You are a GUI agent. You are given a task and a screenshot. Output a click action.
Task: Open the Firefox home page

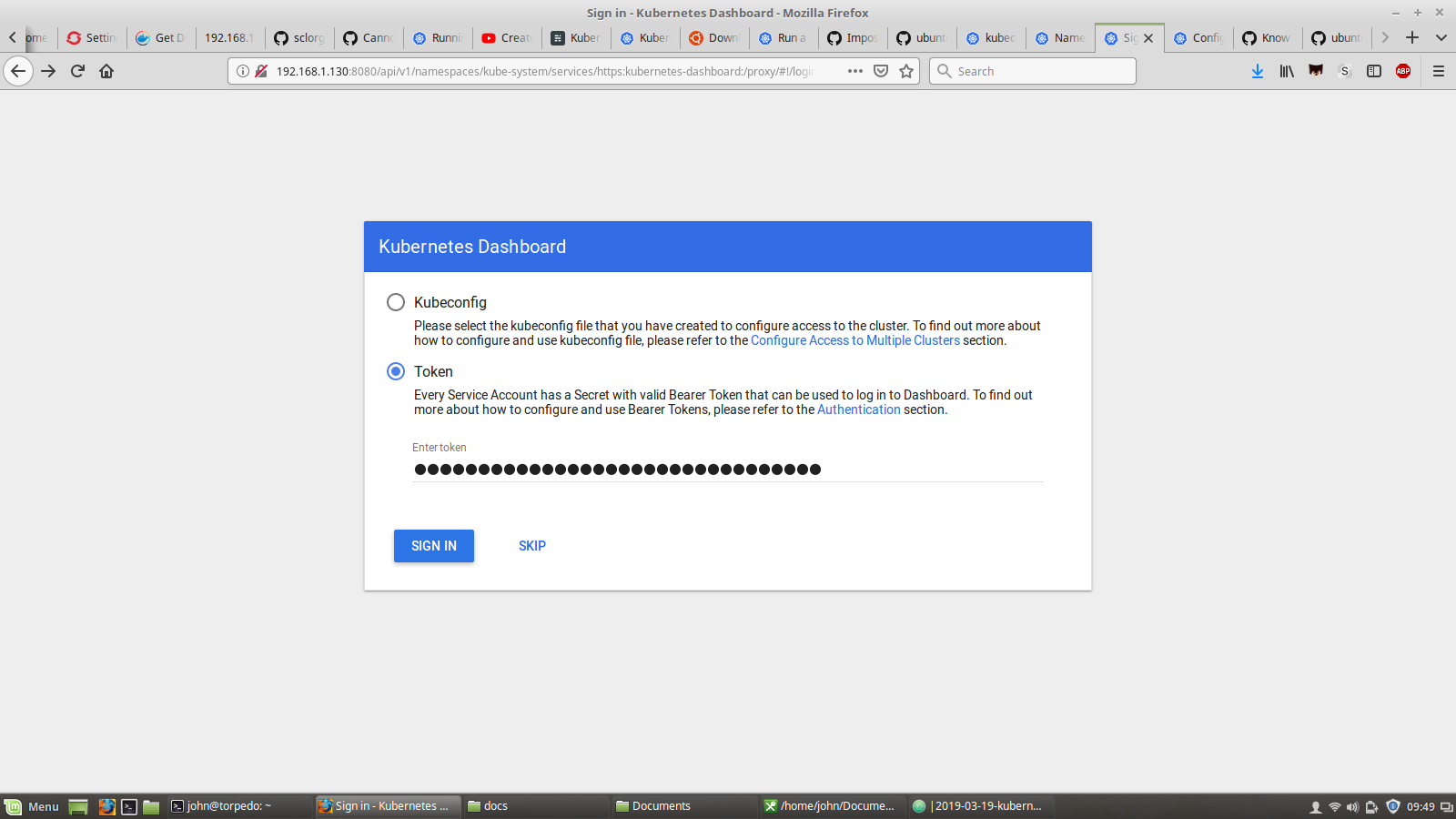(106, 71)
